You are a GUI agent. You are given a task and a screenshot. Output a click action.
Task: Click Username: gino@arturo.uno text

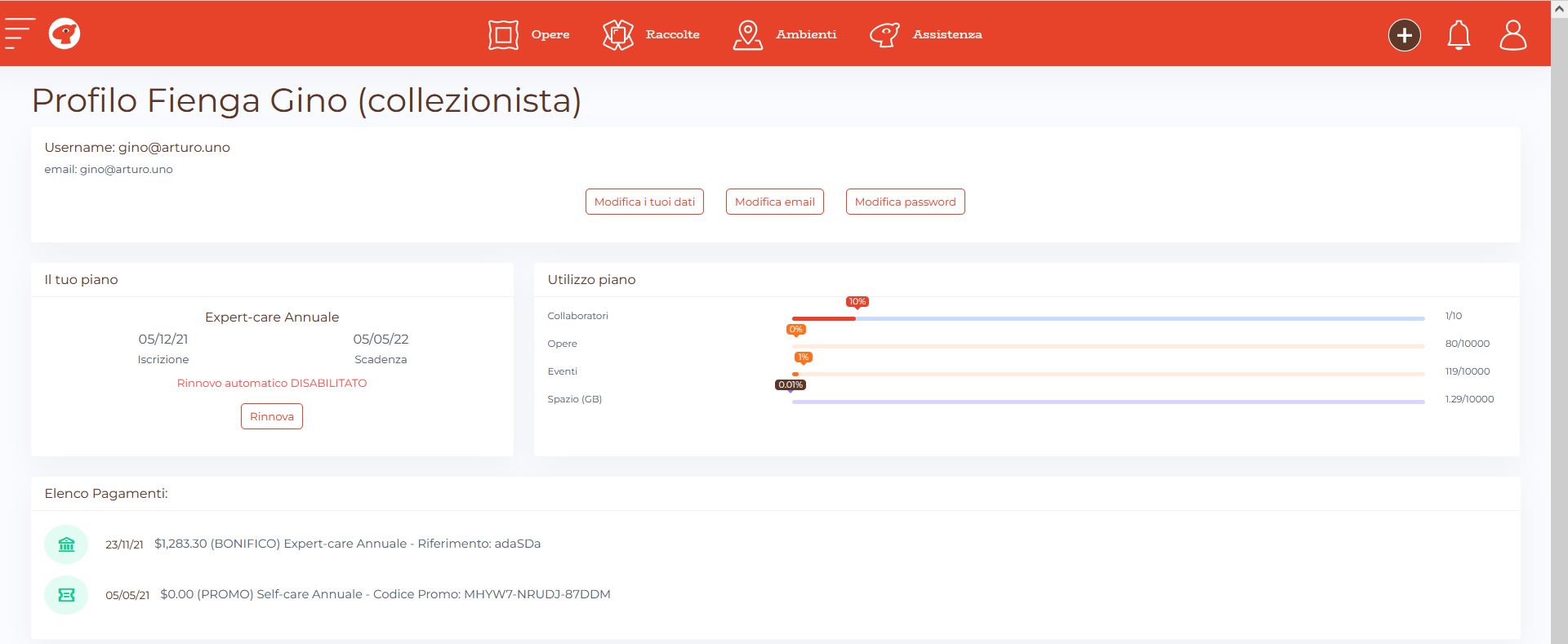tap(137, 148)
